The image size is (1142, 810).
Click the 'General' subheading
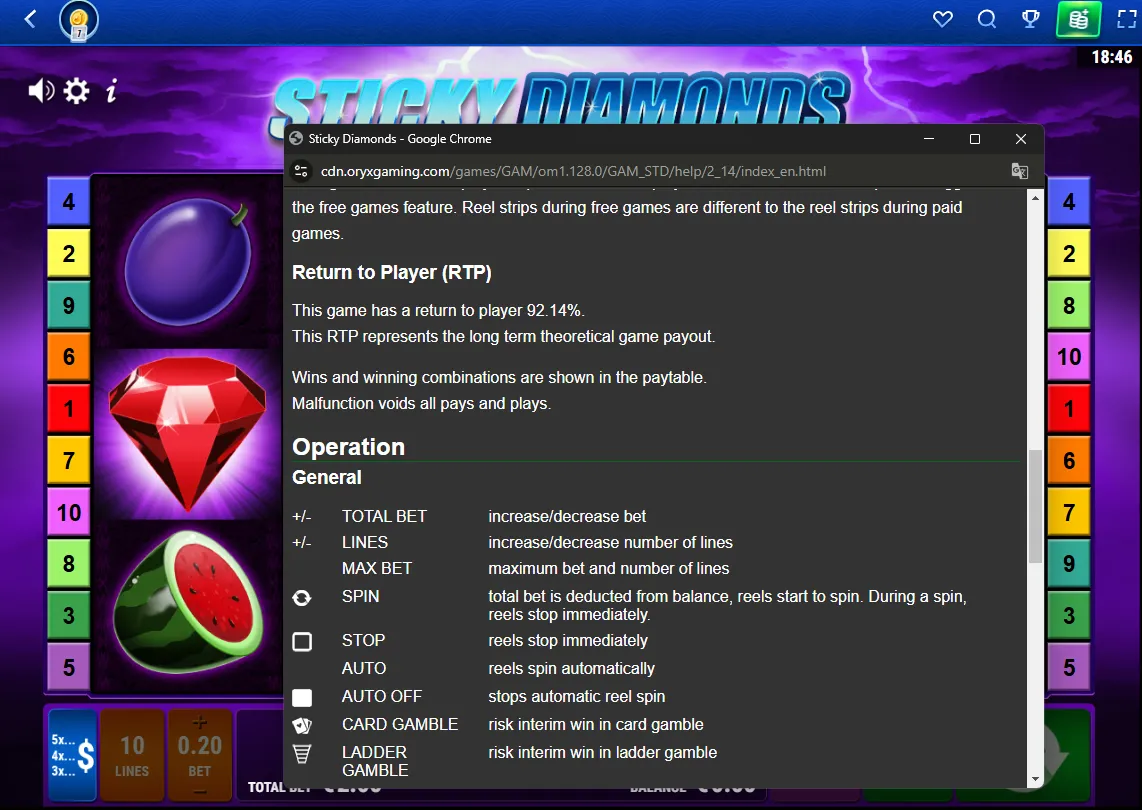click(326, 477)
